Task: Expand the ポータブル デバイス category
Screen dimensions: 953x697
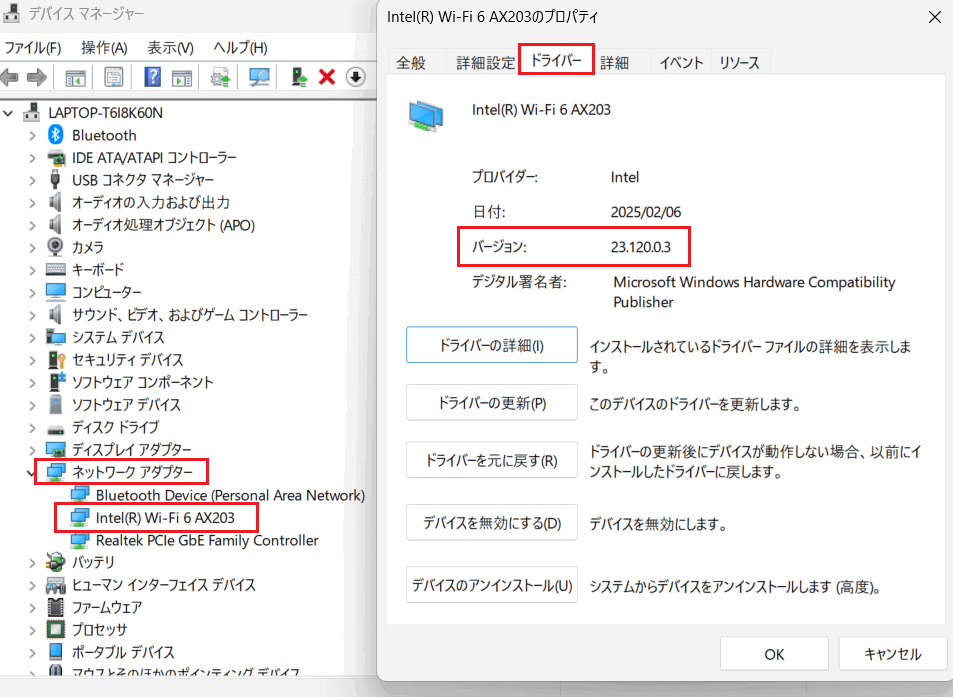Action: [33, 653]
